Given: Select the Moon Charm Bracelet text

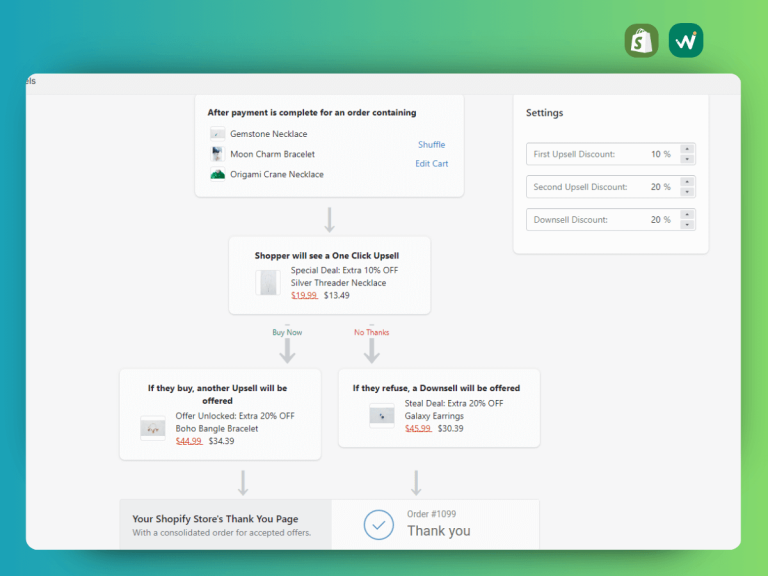Looking at the screenshot, I should 272,154.
